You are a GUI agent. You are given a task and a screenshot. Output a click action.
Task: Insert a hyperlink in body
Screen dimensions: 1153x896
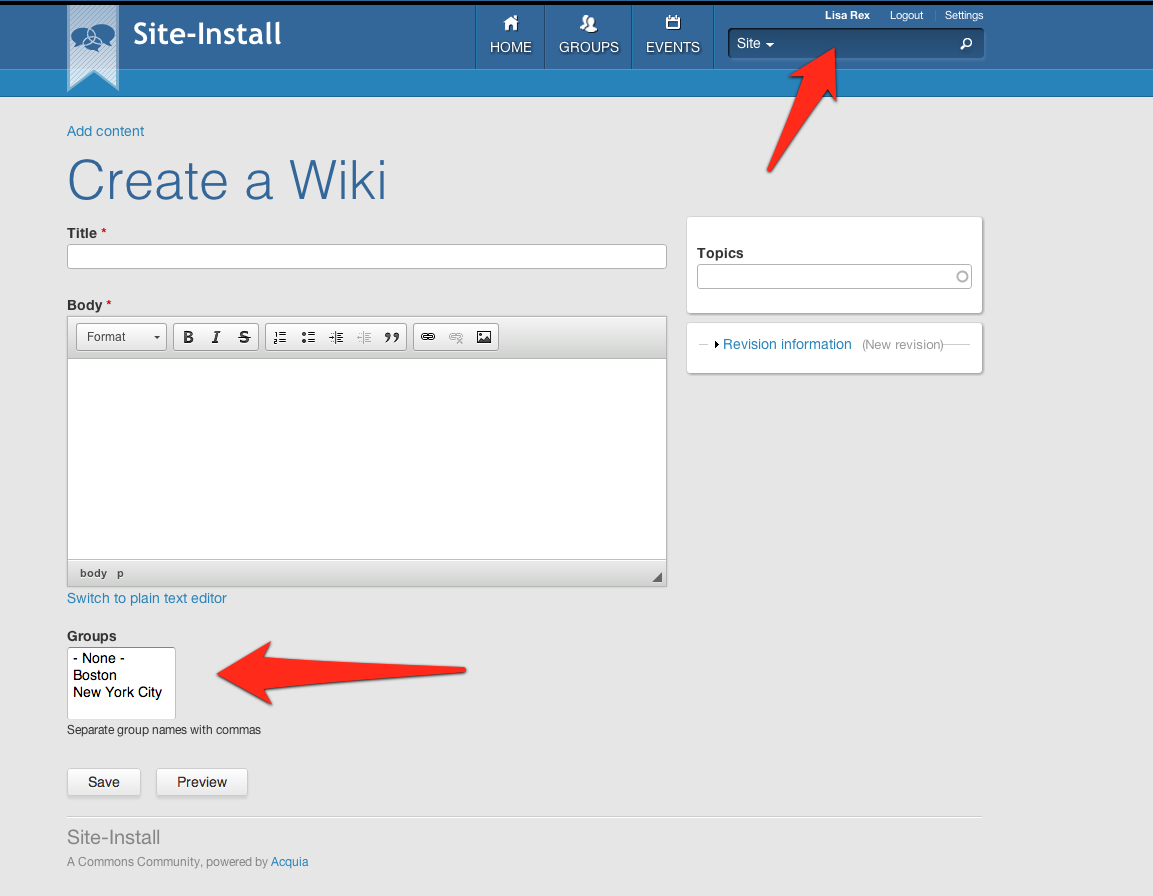(428, 337)
